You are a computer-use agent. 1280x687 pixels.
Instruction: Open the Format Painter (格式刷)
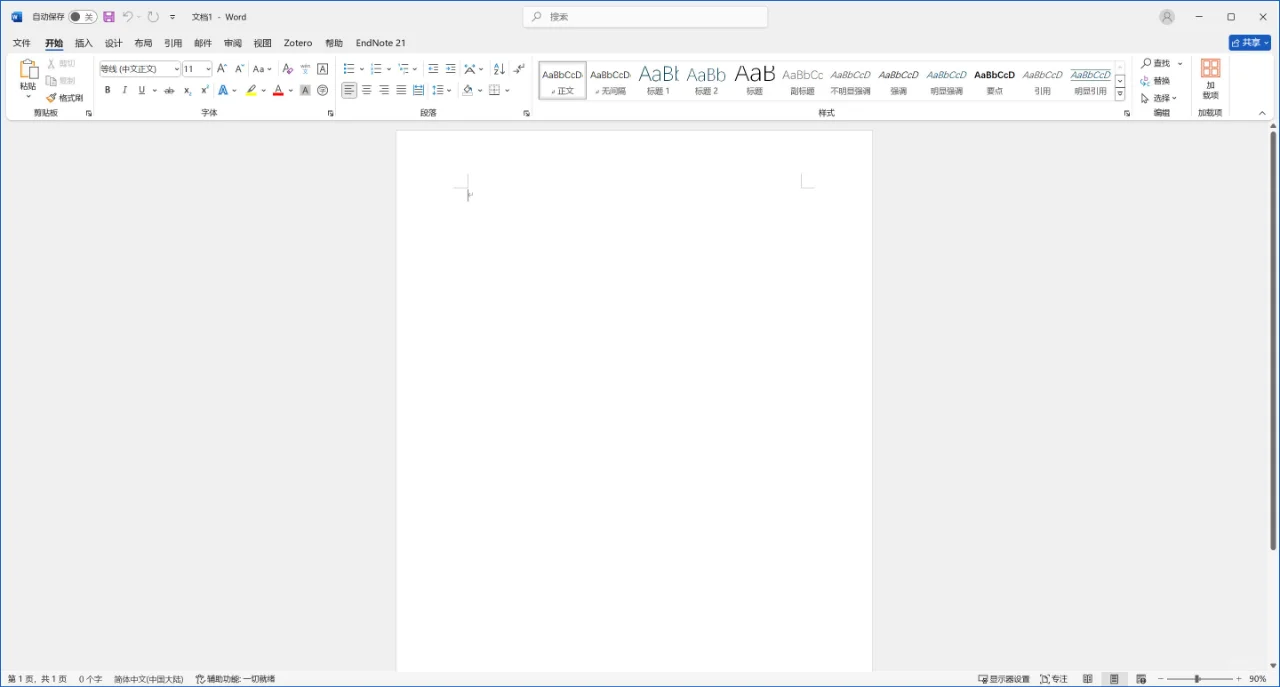click(x=65, y=97)
